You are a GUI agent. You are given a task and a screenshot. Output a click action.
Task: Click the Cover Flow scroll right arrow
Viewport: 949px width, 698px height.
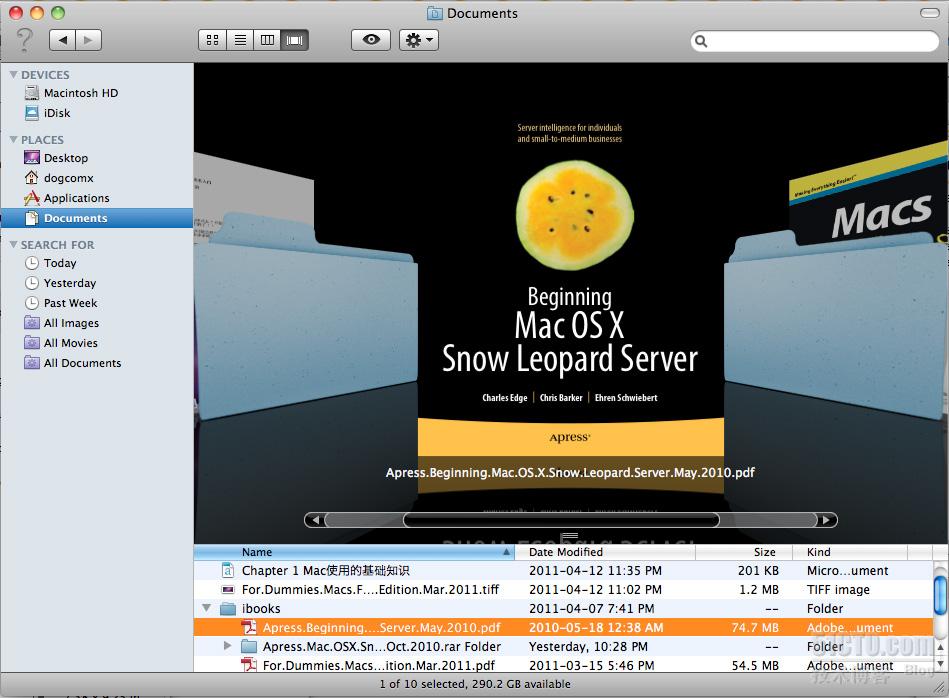[827, 520]
